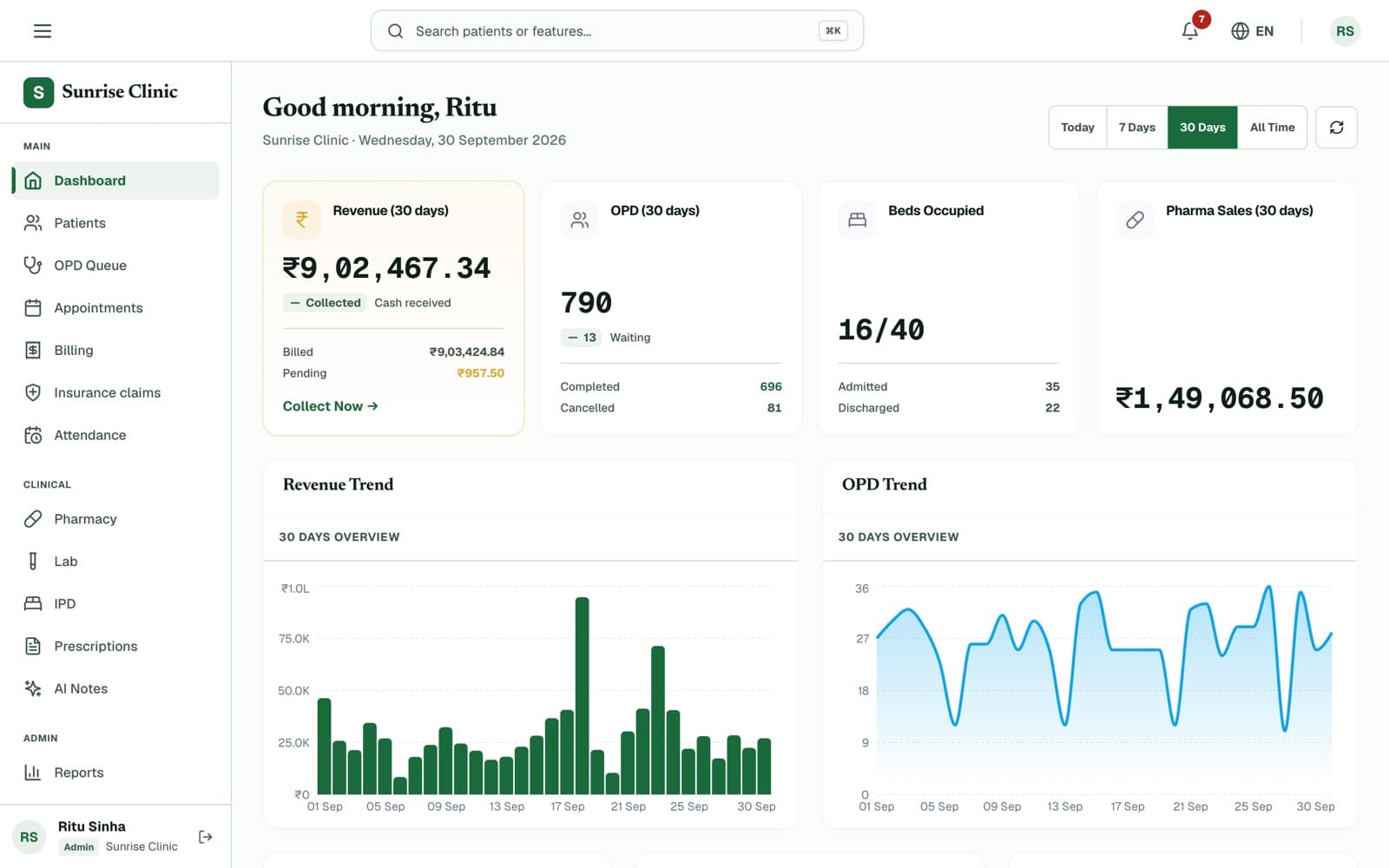
Task: Click the Collect Now link
Action: tap(330, 406)
